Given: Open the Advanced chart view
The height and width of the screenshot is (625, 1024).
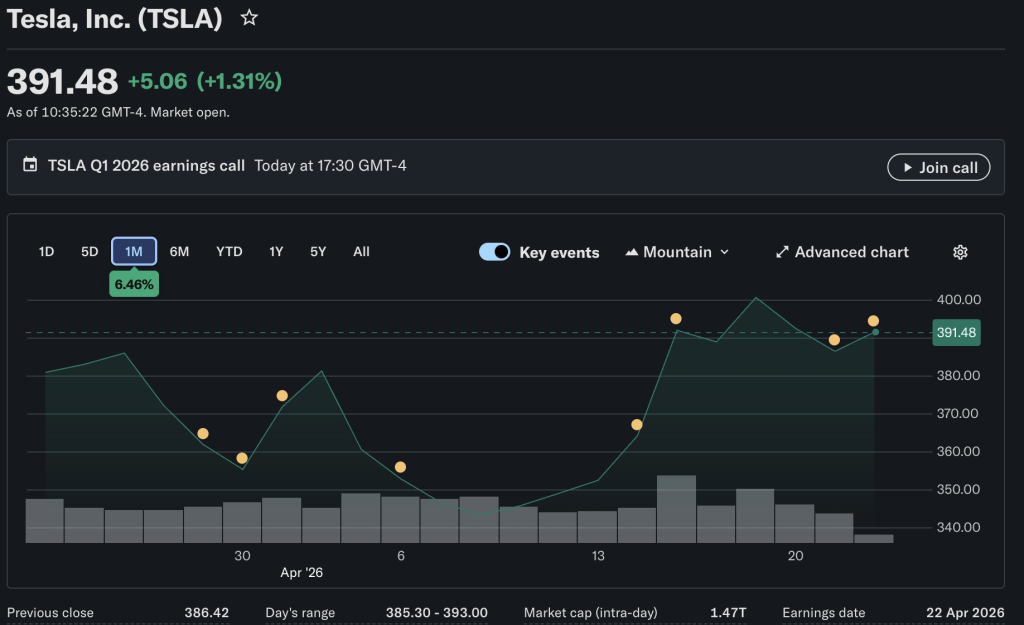Looking at the screenshot, I should (x=851, y=252).
